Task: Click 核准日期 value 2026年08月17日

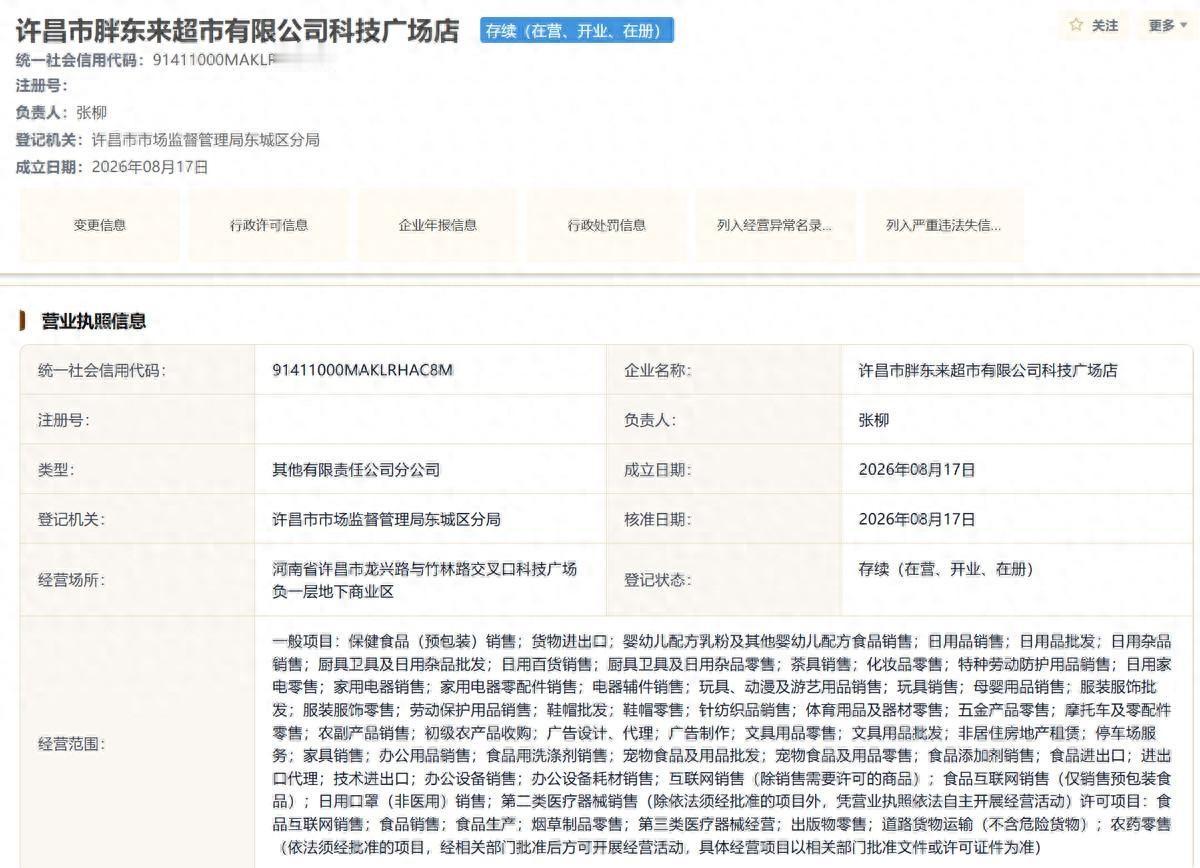Action: (x=917, y=519)
